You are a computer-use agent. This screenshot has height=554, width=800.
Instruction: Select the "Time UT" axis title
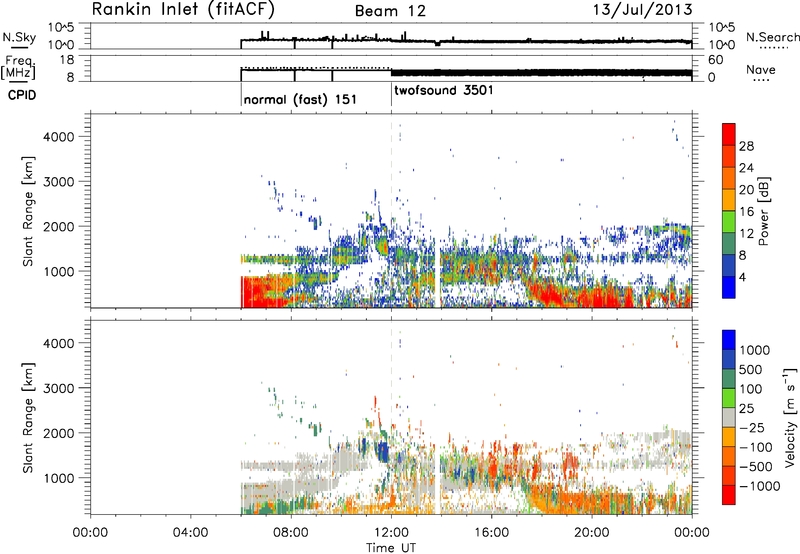[x=391, y=547]
